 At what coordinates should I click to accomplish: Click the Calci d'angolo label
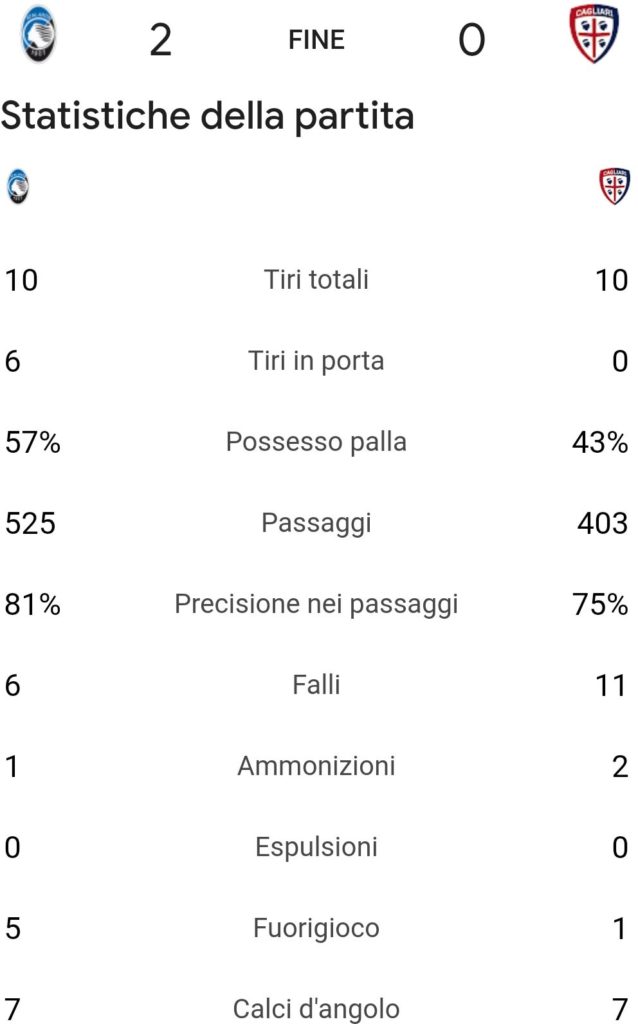click(316, 1009)
